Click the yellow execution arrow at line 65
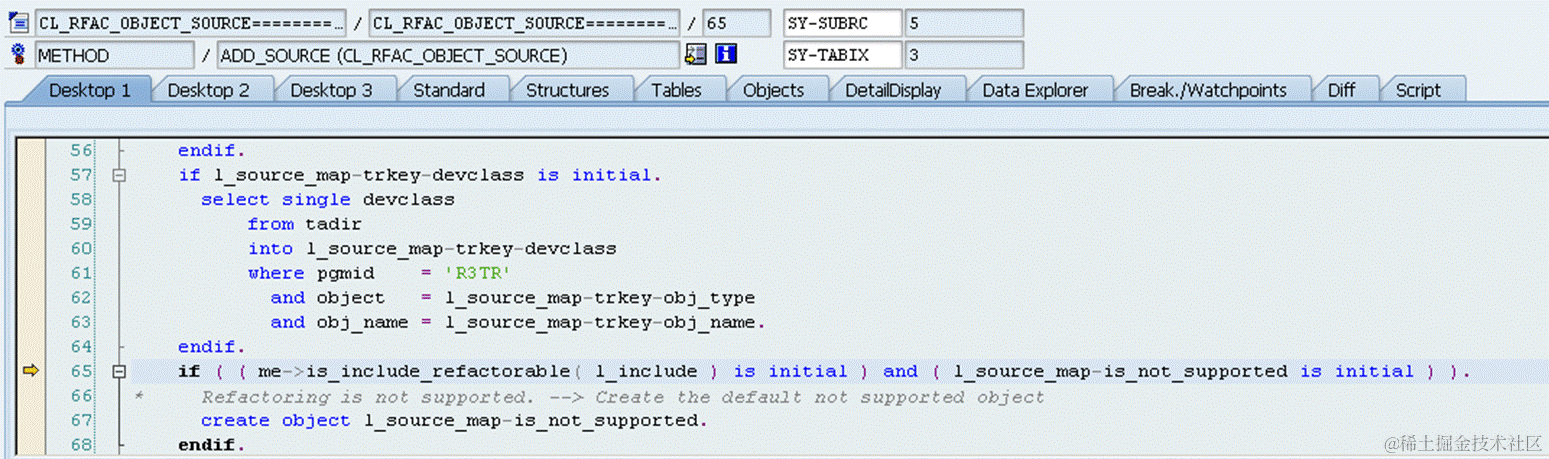 pyautogui.click(x=31, y=371)
